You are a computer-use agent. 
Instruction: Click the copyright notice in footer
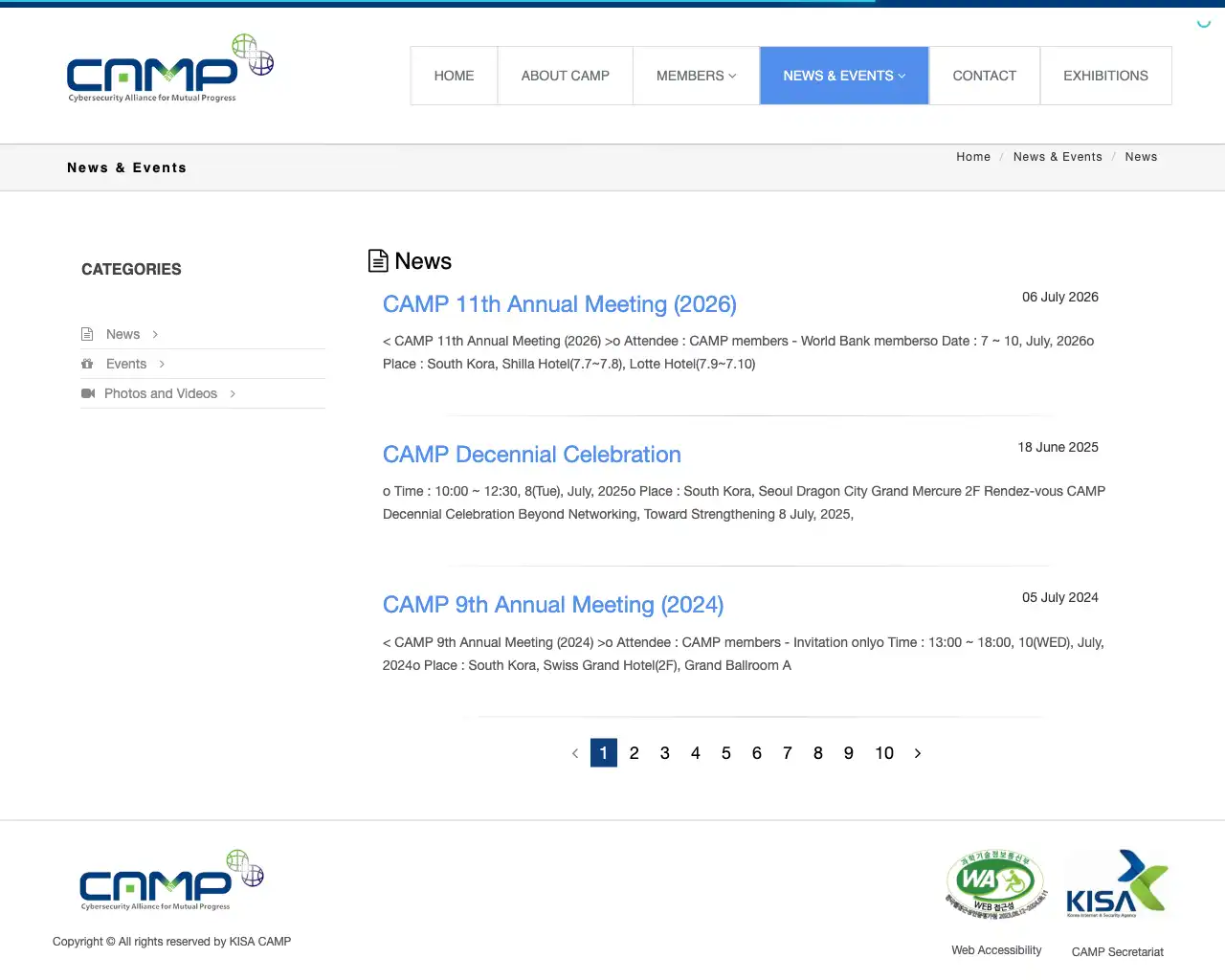tap(172, 942)
